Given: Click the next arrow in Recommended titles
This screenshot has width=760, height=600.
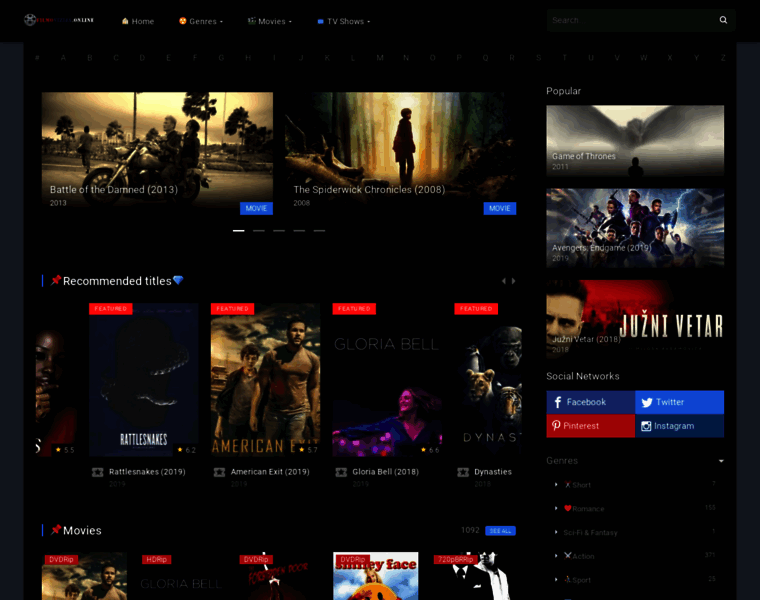Looking at the screenshot, I should click(514, 281).
